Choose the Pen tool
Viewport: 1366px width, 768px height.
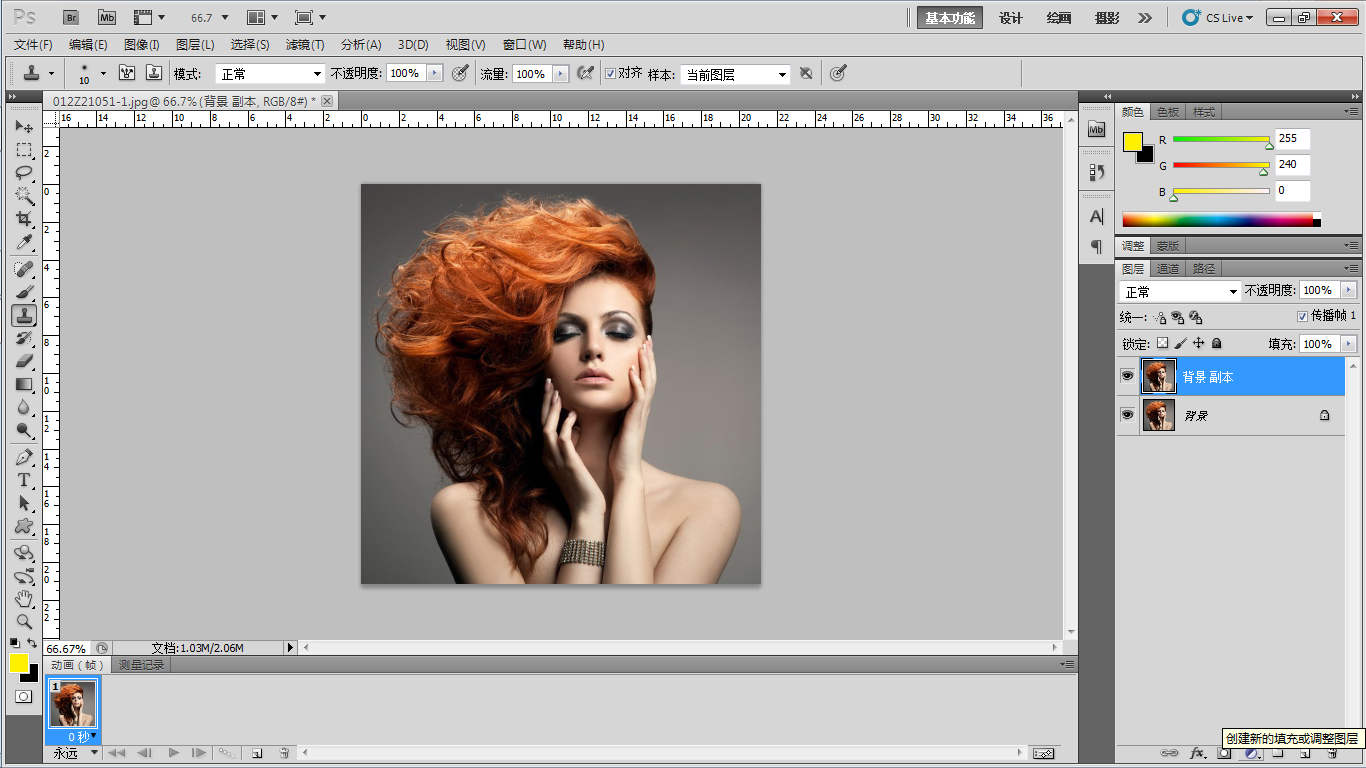coord(24,457)
